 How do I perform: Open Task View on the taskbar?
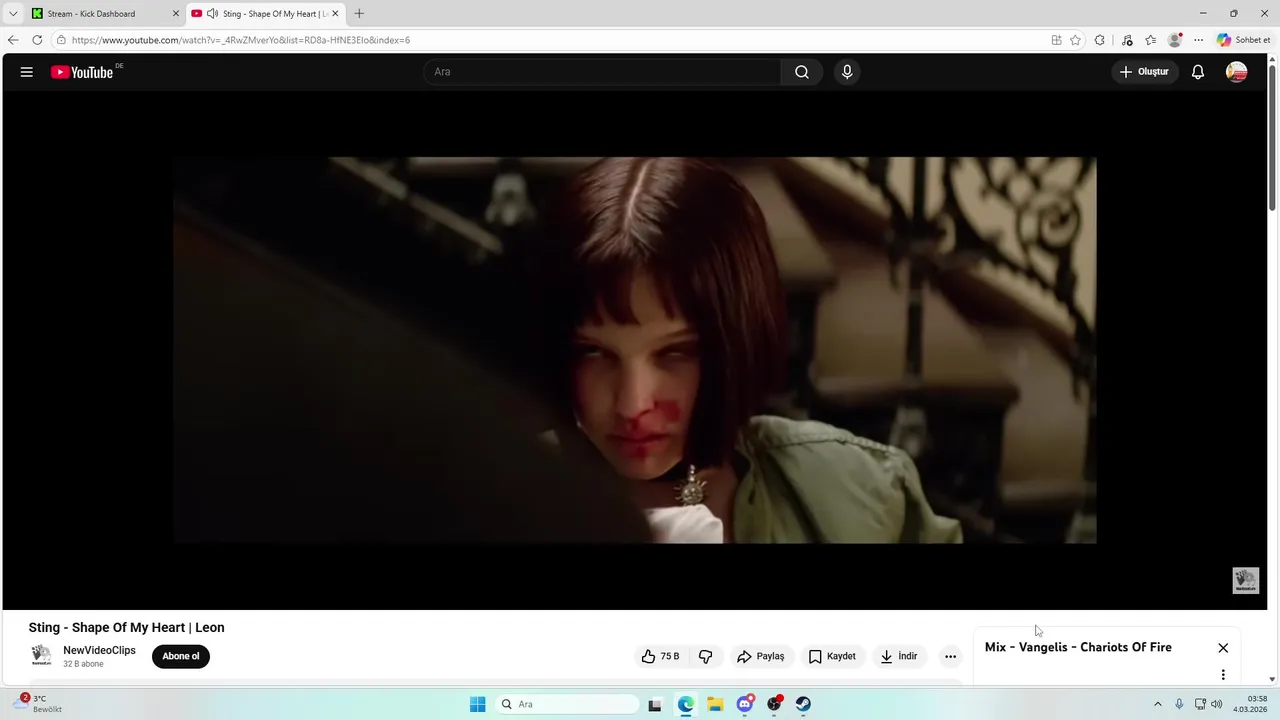point(655,704)
